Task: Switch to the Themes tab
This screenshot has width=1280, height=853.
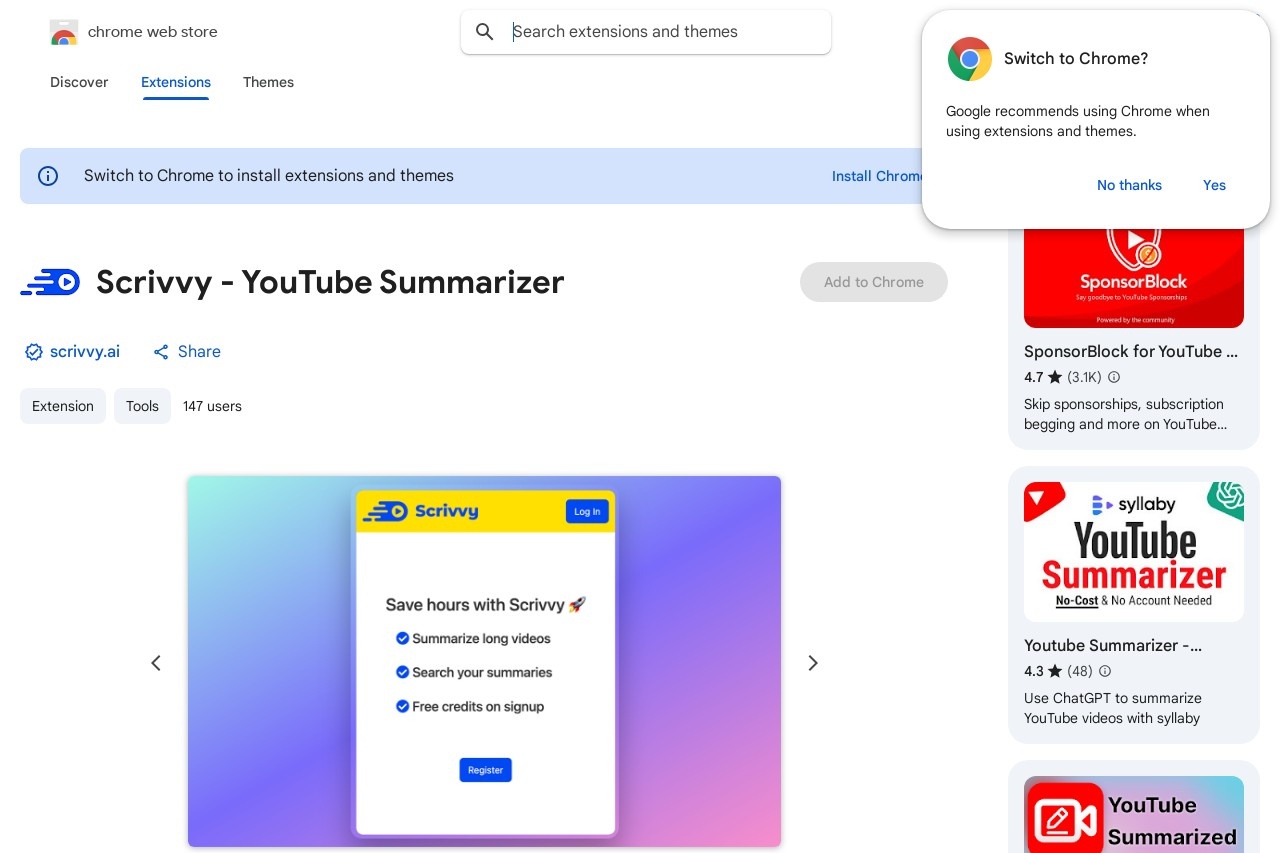Action: click(268, 82)
